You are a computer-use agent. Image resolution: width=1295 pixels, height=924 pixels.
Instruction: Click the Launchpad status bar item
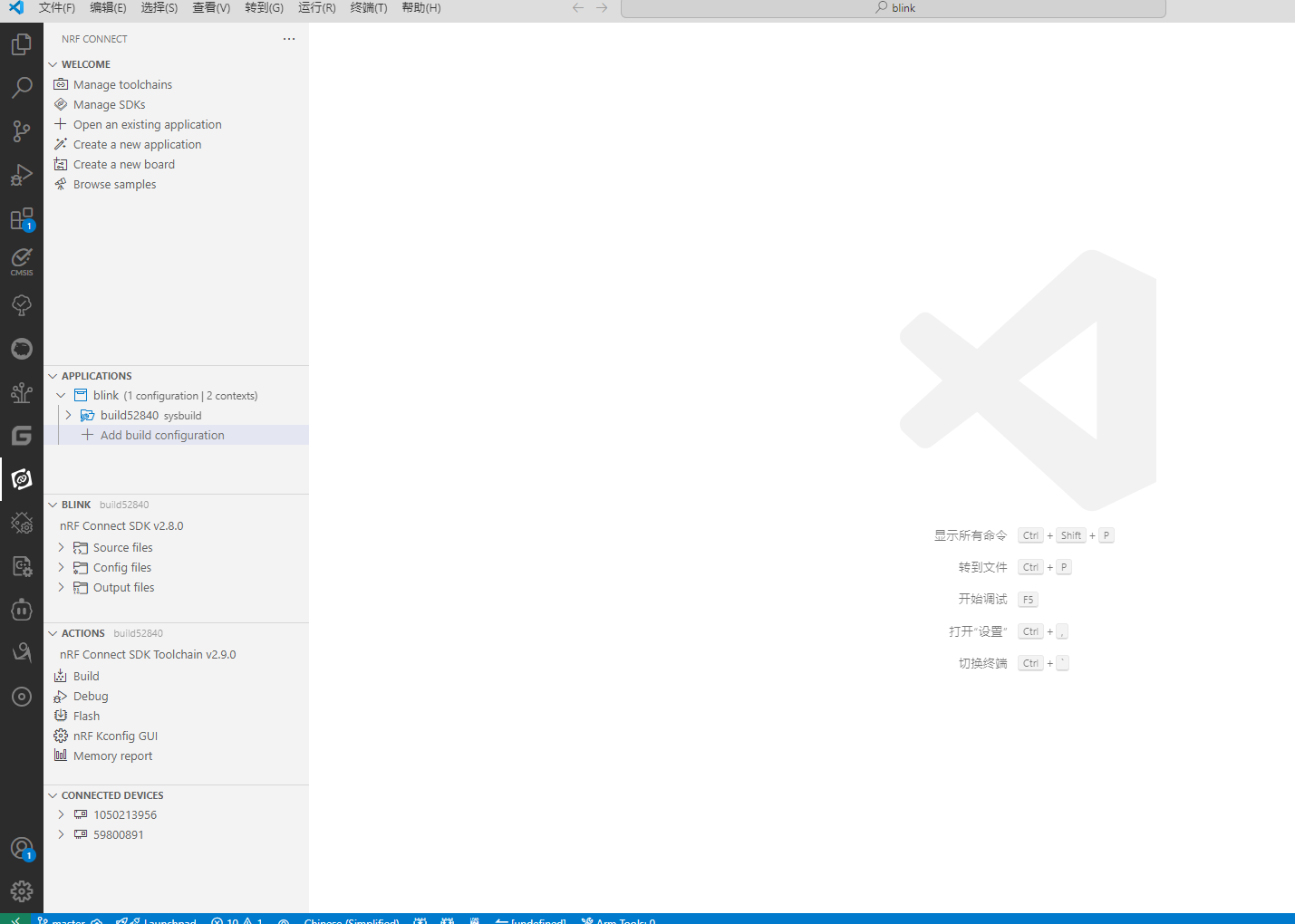coord(156,920)
